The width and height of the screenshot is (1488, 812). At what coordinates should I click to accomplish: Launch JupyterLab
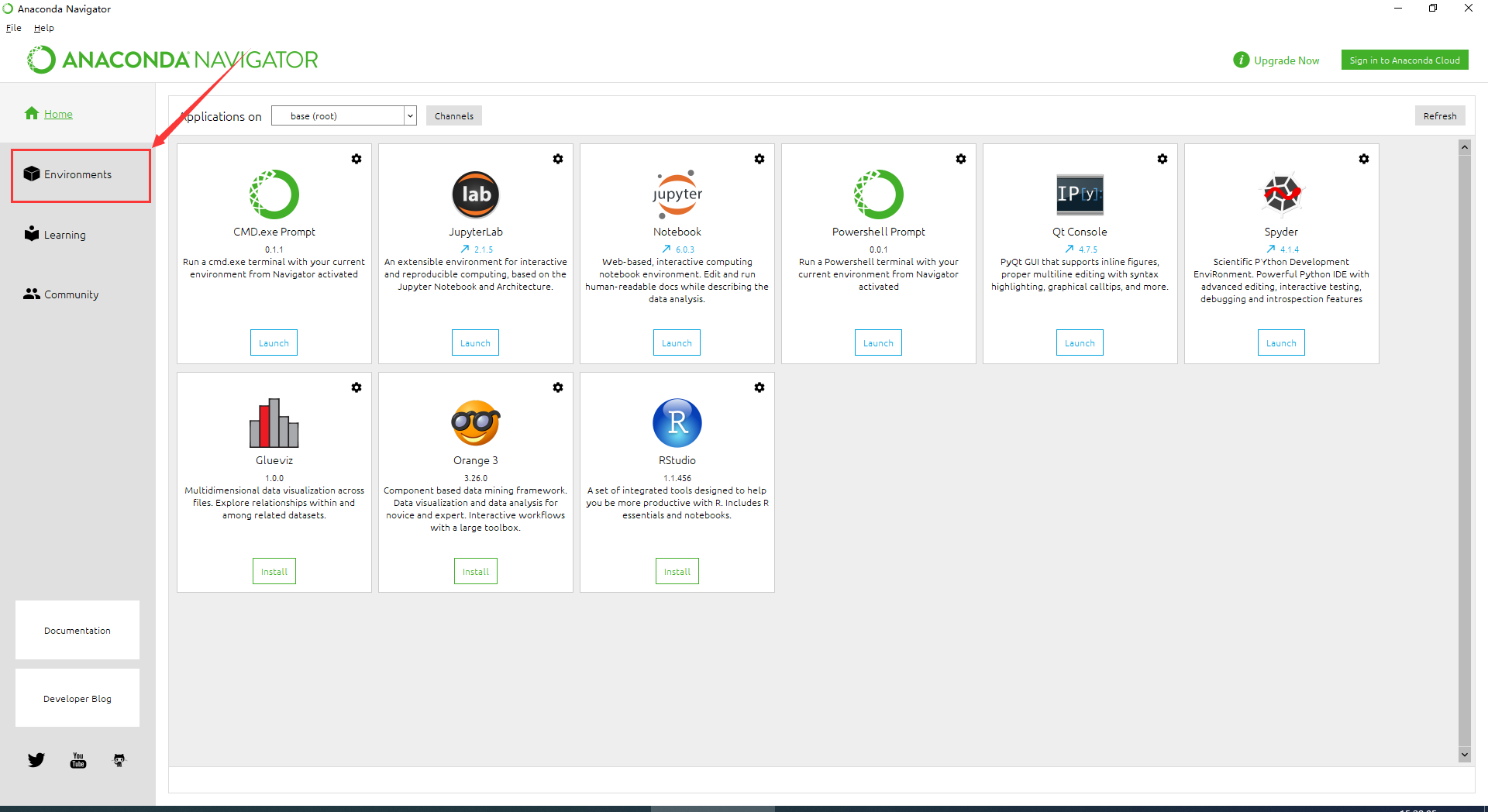pyautogui.click(x=475, y=343)
